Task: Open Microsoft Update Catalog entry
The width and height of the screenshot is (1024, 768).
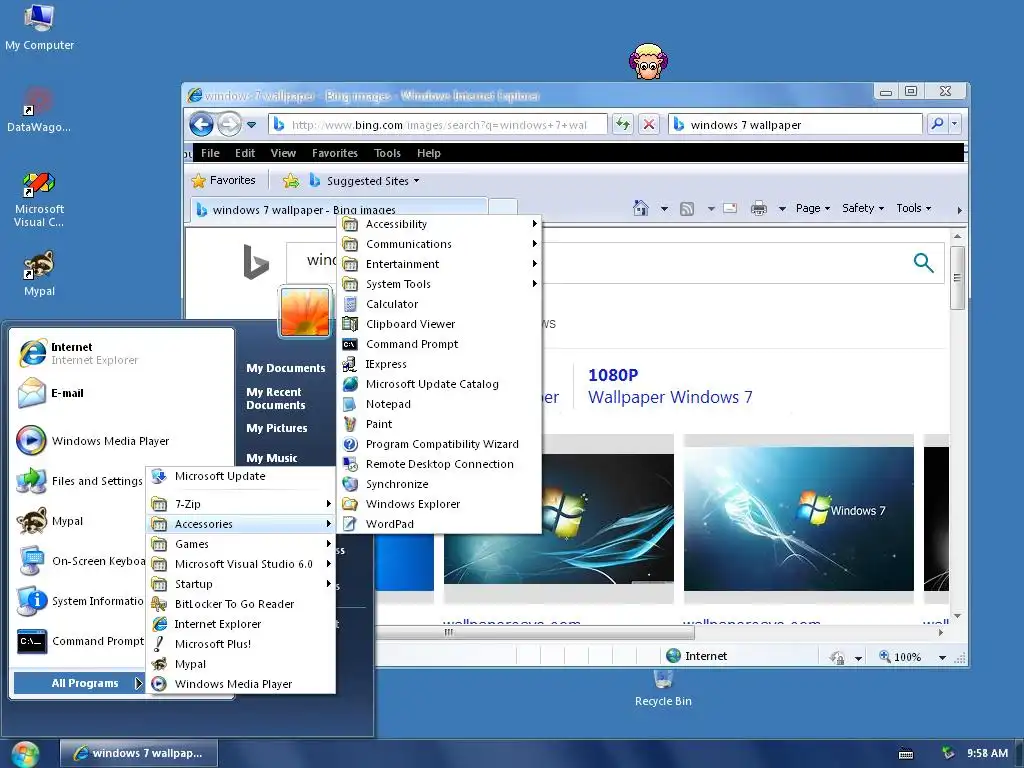Action: (440, 384)
